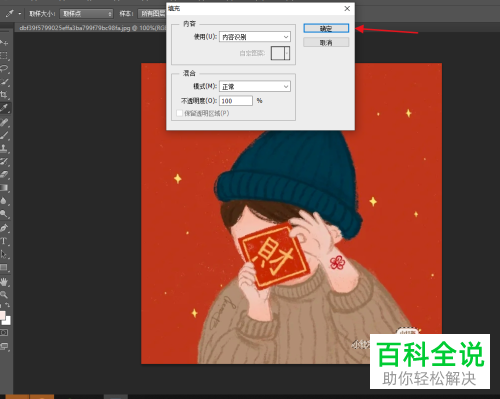500x399 pixels.
Task: Click the foreground color swatch
Action: click(x=2, y=315)
